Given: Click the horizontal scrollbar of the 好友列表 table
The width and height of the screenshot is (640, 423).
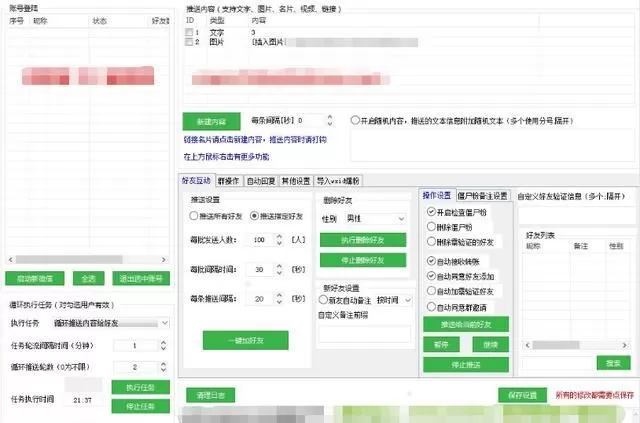Looking at the screenshot, I should tap(556, 345).
